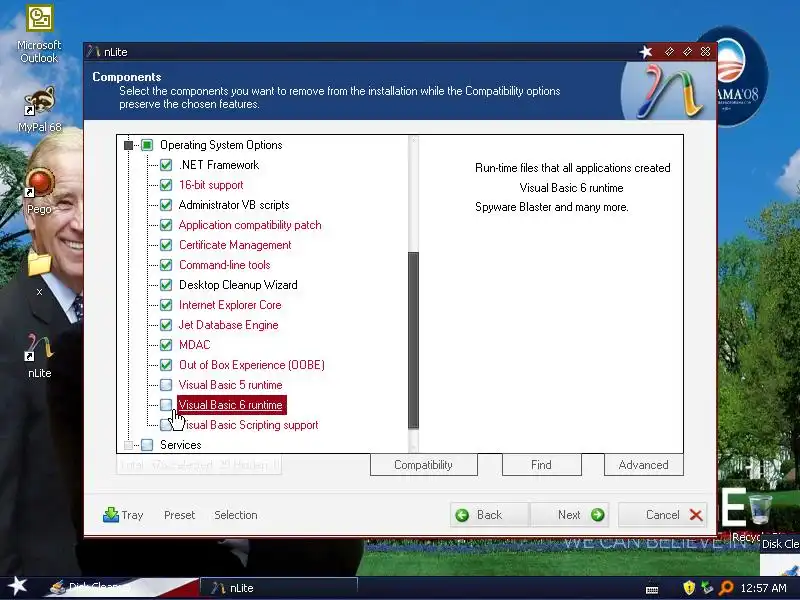This screenshot has width=800, height=600.
Task: Open the Selection menu
Action: click(x=236, y=515)
